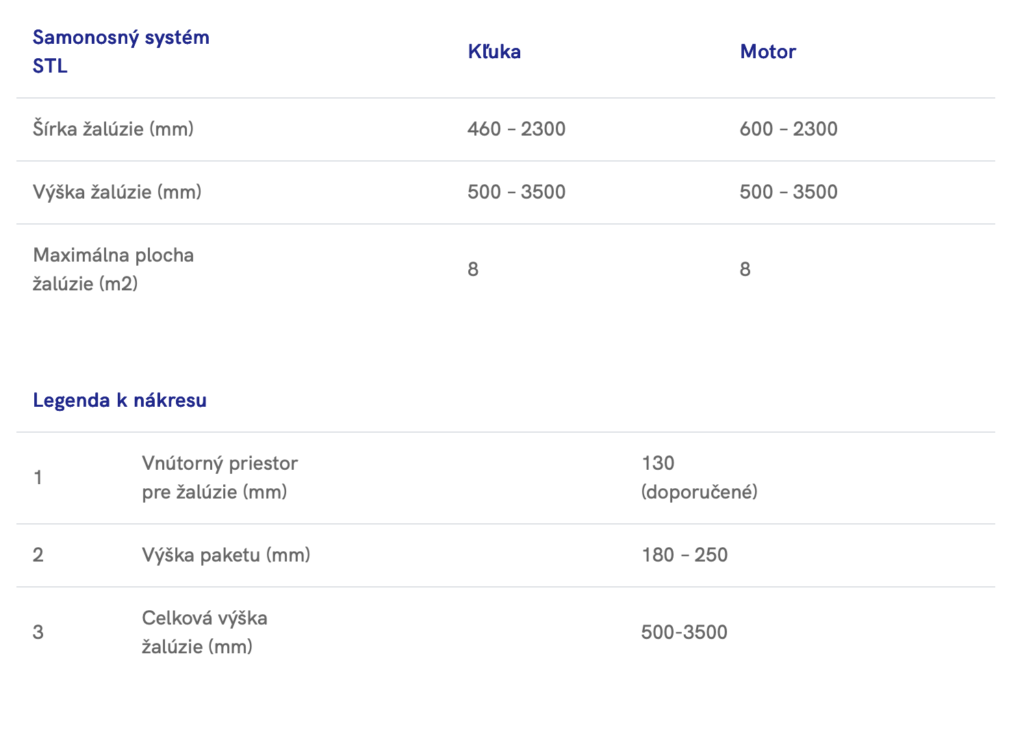Click the Motor height value '500 - 3500'

(x=788, y=192)
